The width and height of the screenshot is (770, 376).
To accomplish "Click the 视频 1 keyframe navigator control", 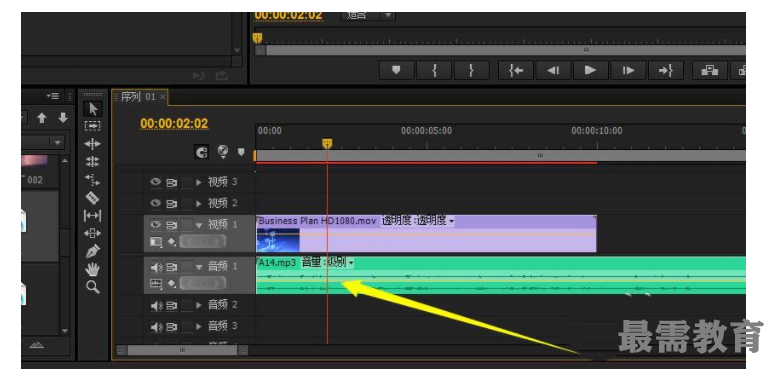I will [203, 241].
